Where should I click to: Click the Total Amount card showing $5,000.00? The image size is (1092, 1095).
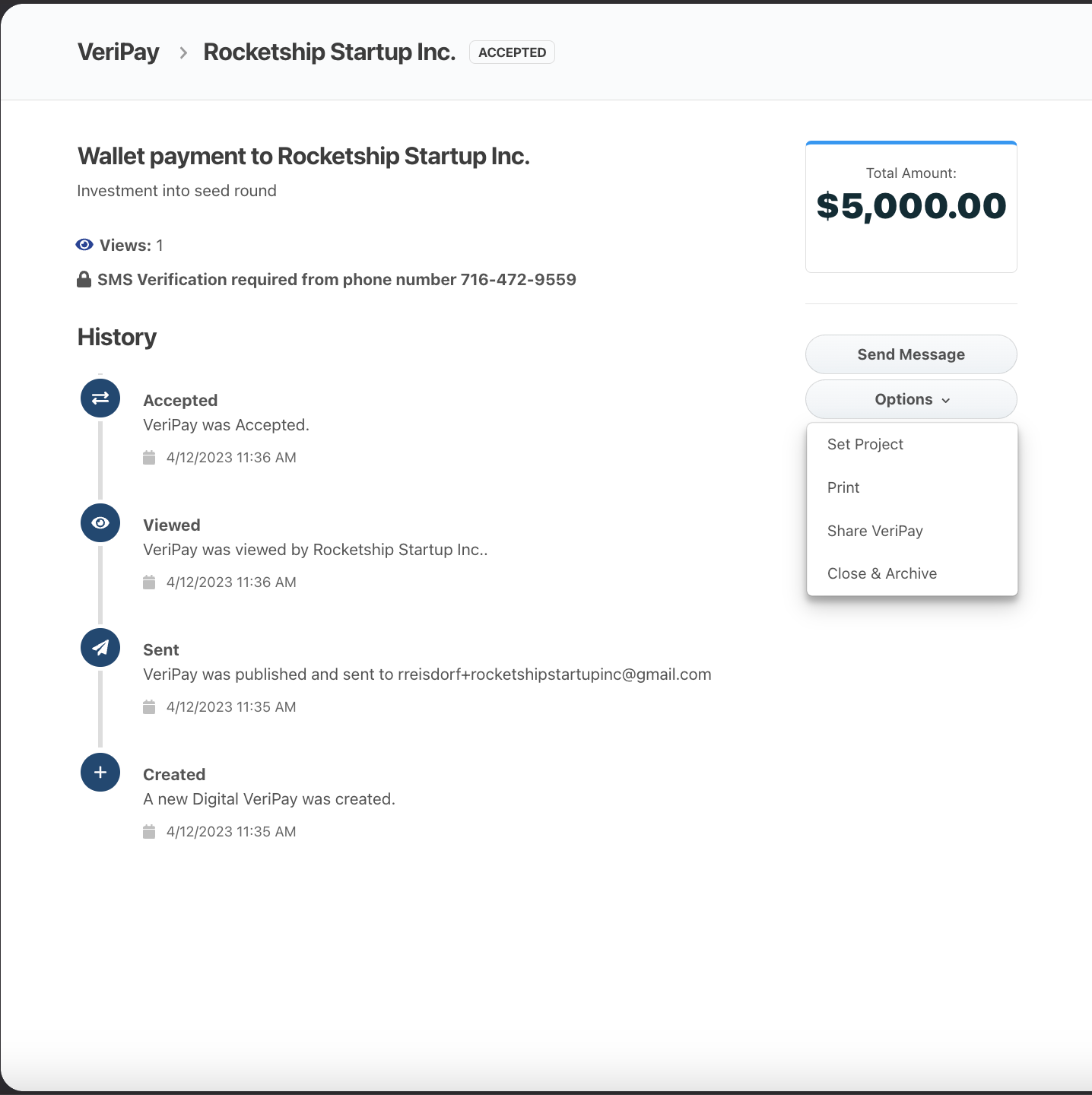pyautogui.click(x=910, y=206)
